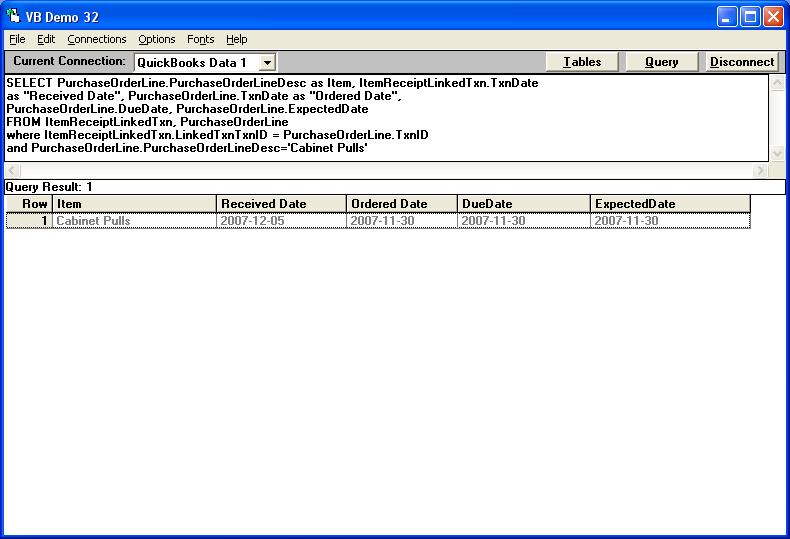
Task: Open the Edit menu
Action: coord(46,39)
